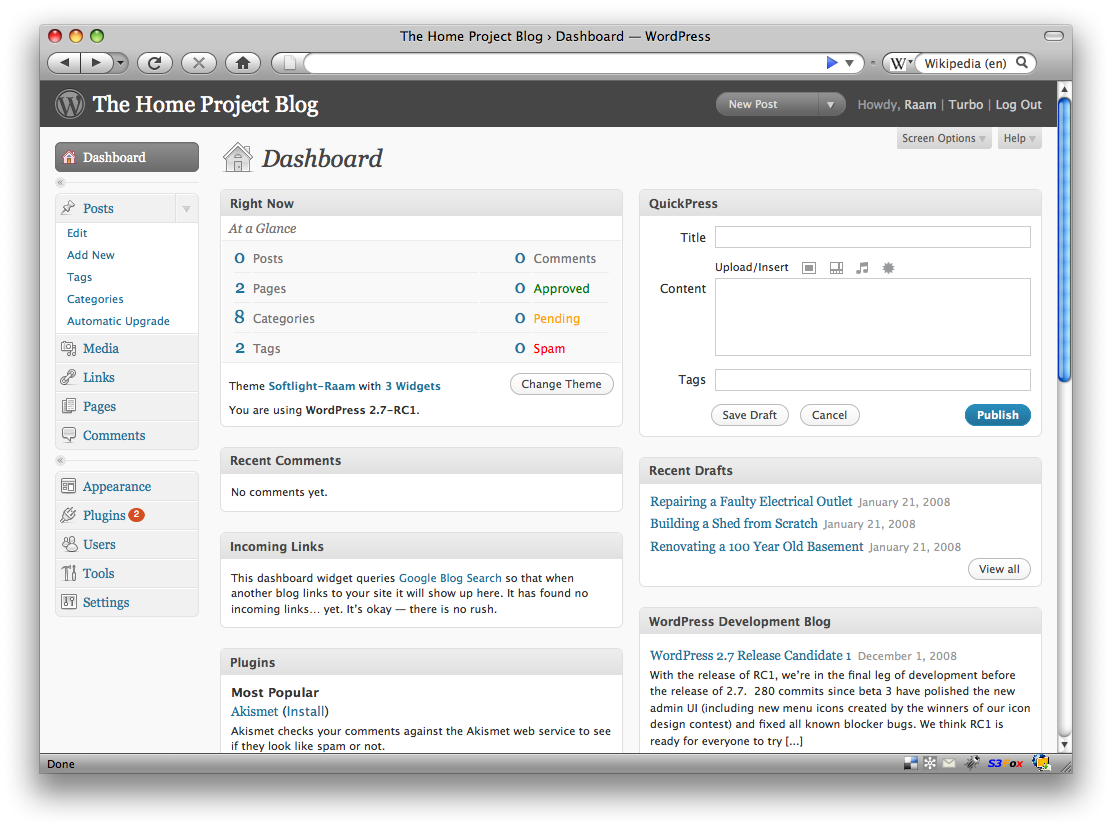The image size is (1112, 828).
Task: Click the page vertical scrollbar
Action: click(1064, 240)
